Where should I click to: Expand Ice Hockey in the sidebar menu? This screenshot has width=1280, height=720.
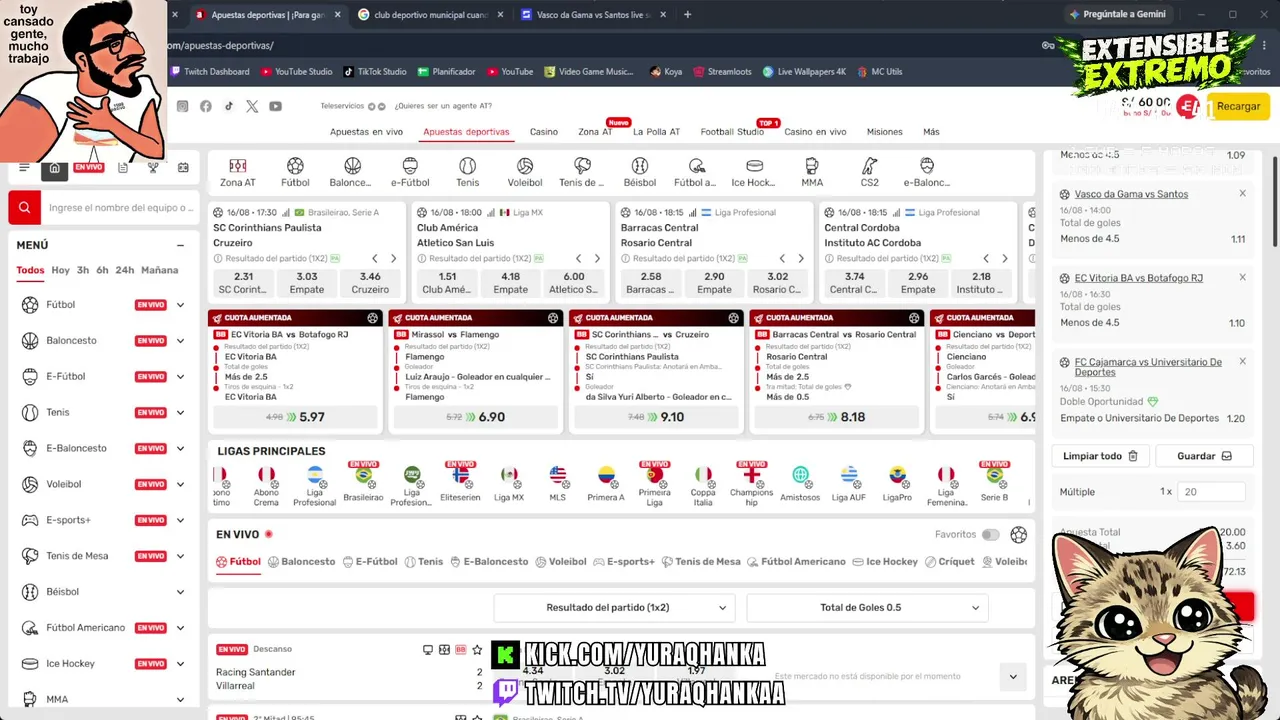click(x=180, y=664)
